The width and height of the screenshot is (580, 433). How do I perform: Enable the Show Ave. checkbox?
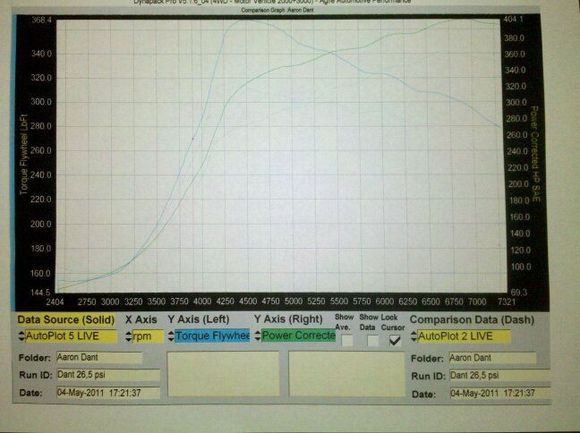(347, 341)
